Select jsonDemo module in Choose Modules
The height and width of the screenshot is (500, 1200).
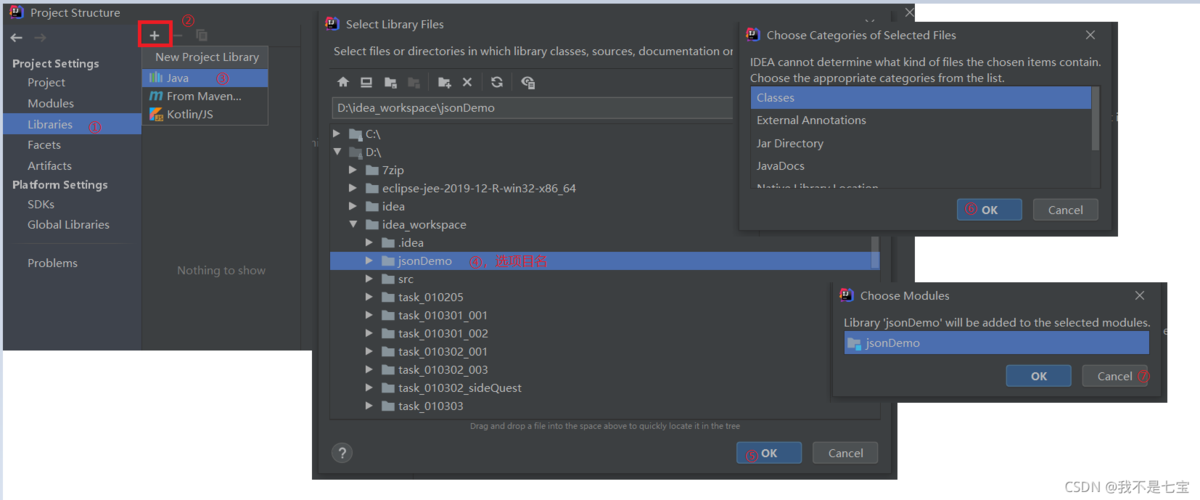pyautogui.click(x=996, y=343)
